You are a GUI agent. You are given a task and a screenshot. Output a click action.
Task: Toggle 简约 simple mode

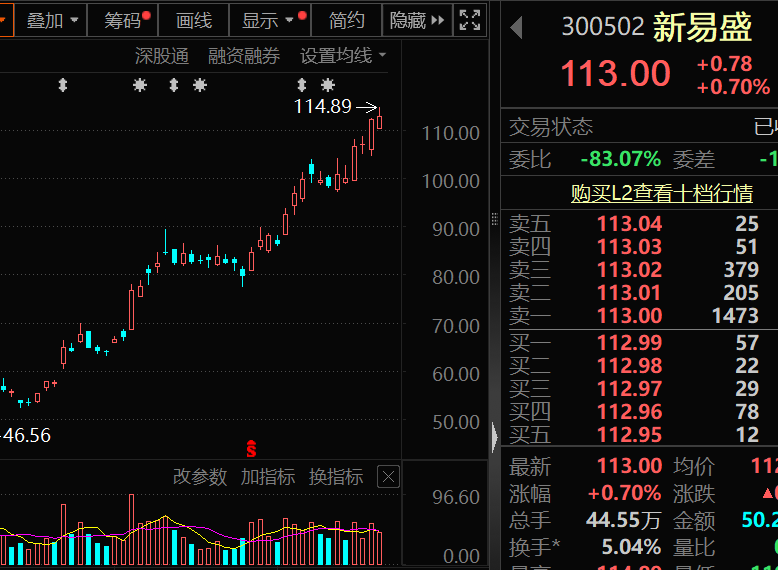click(346, 20)
